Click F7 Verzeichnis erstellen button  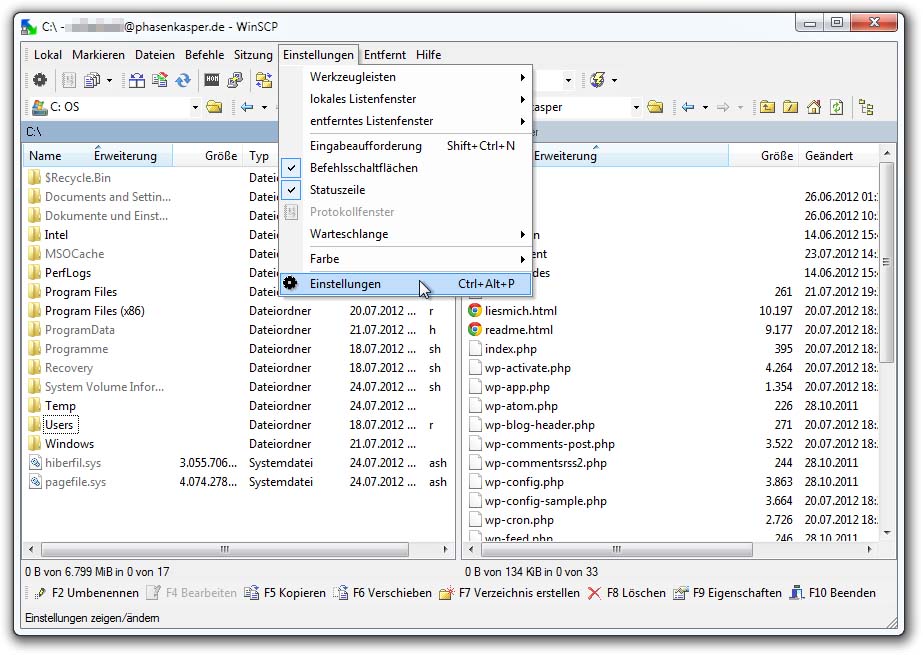(510, 593)
